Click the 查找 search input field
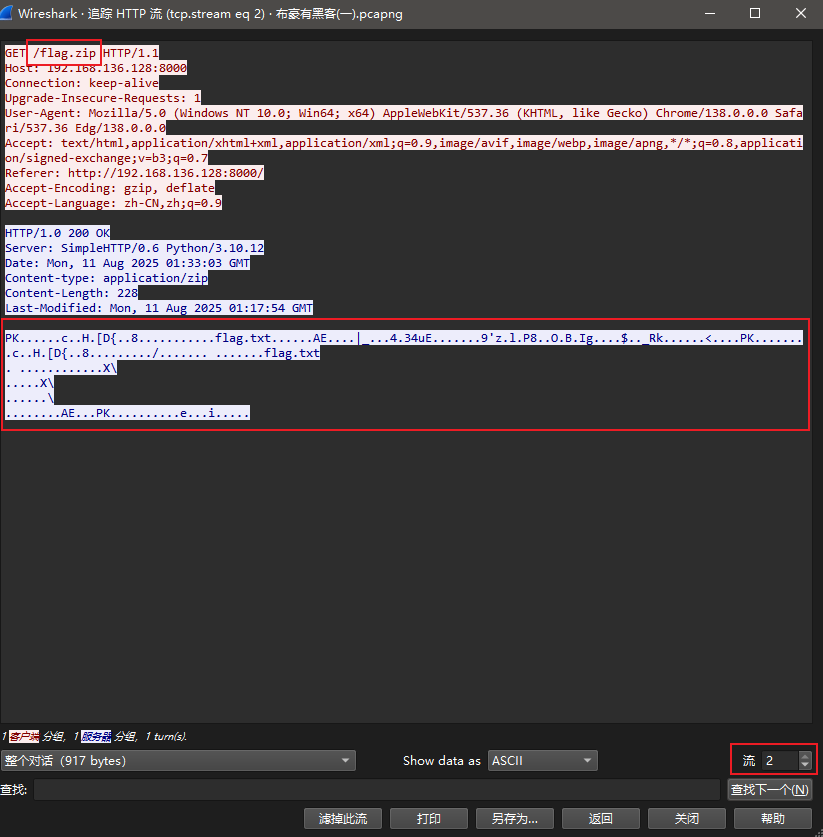823x837 pixels. (x=377, y=789)
